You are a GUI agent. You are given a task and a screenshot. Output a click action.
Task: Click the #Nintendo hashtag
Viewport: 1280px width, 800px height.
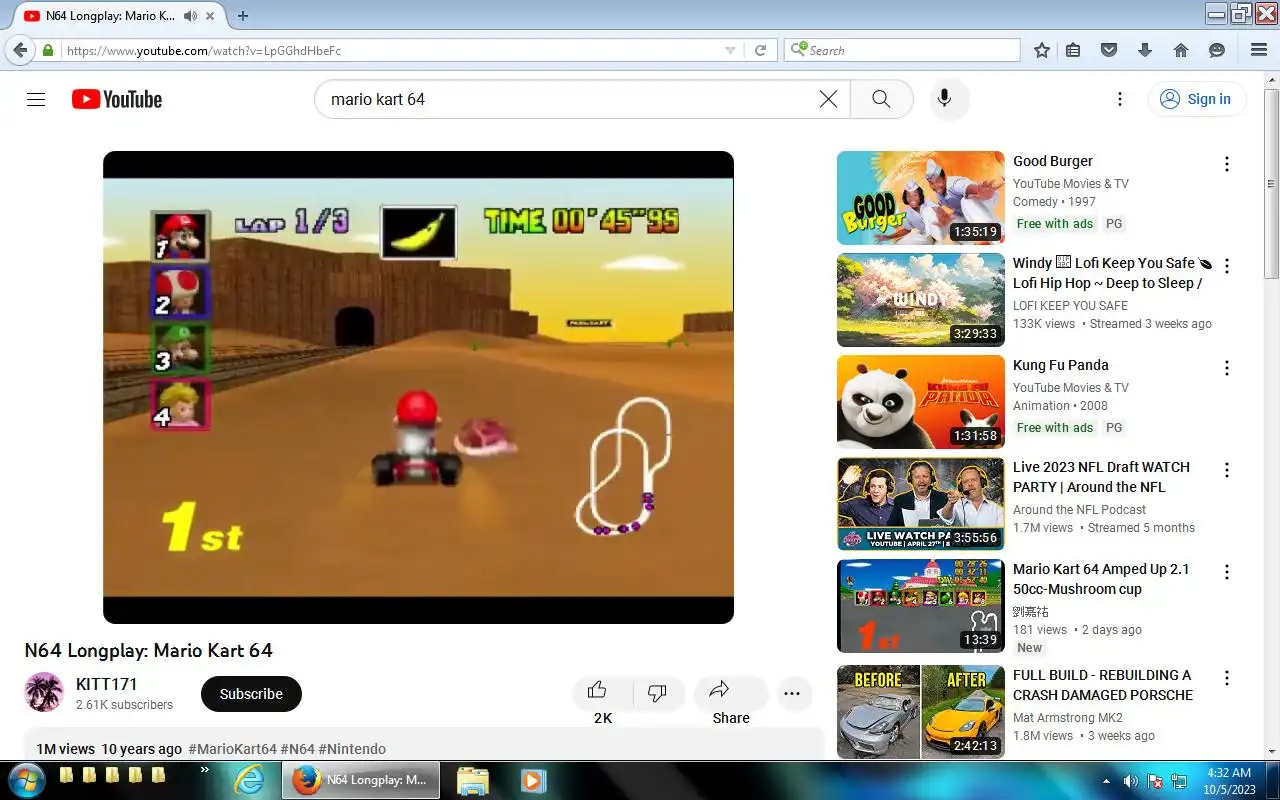(x=352, y=749)
